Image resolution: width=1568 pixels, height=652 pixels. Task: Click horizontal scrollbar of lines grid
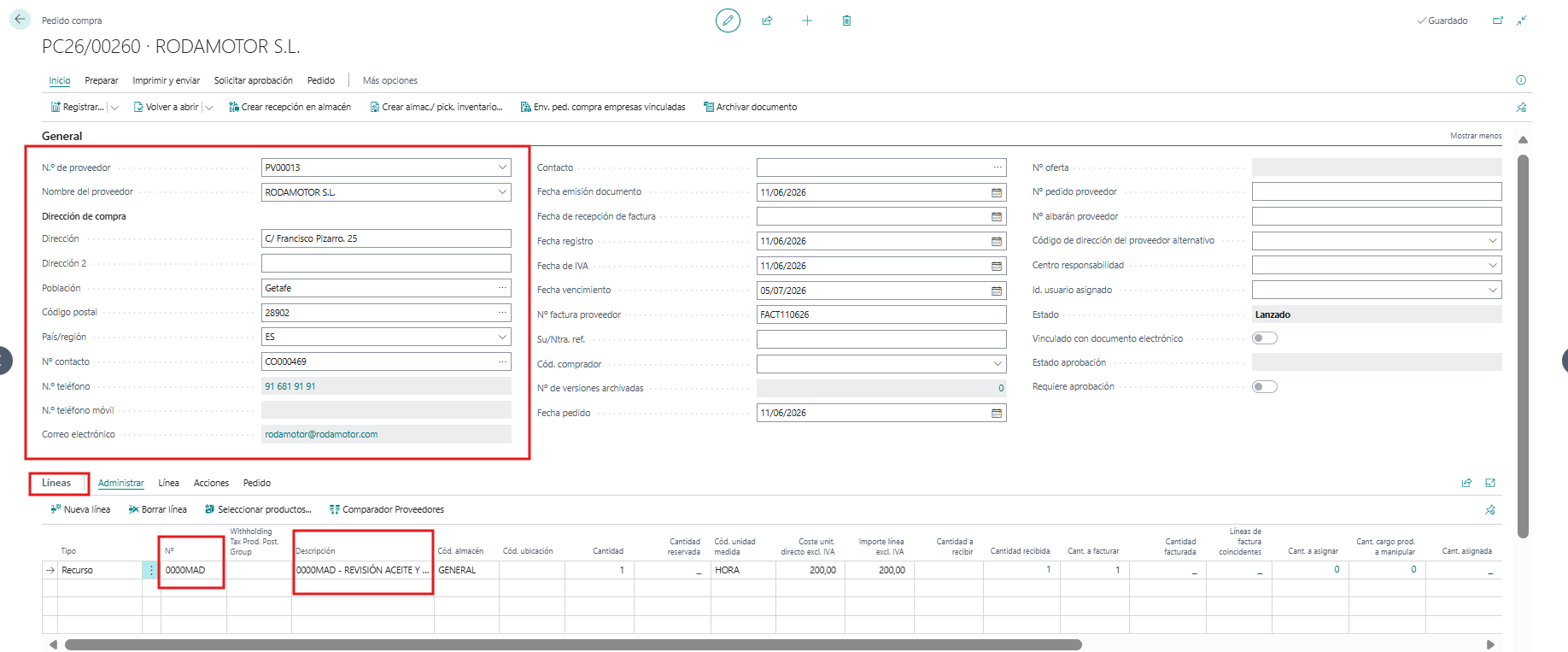click(x=573, y=644)
